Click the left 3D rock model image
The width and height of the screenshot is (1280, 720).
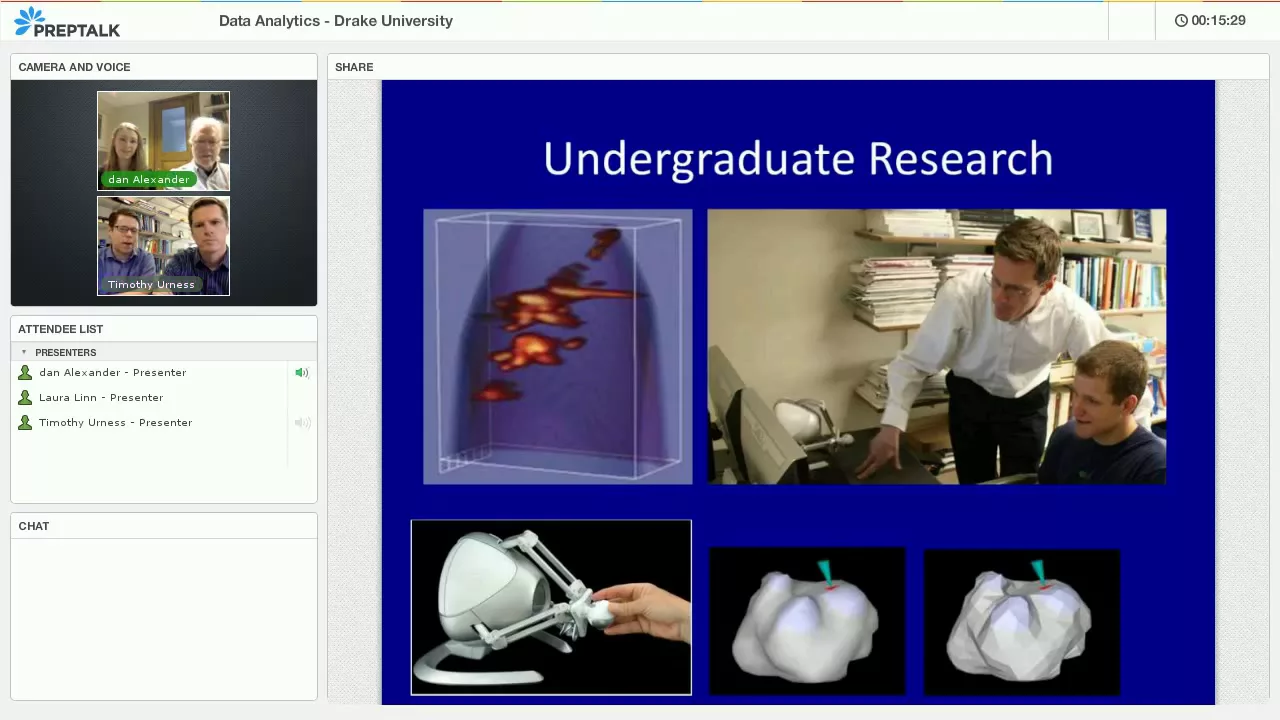[807, 620]
